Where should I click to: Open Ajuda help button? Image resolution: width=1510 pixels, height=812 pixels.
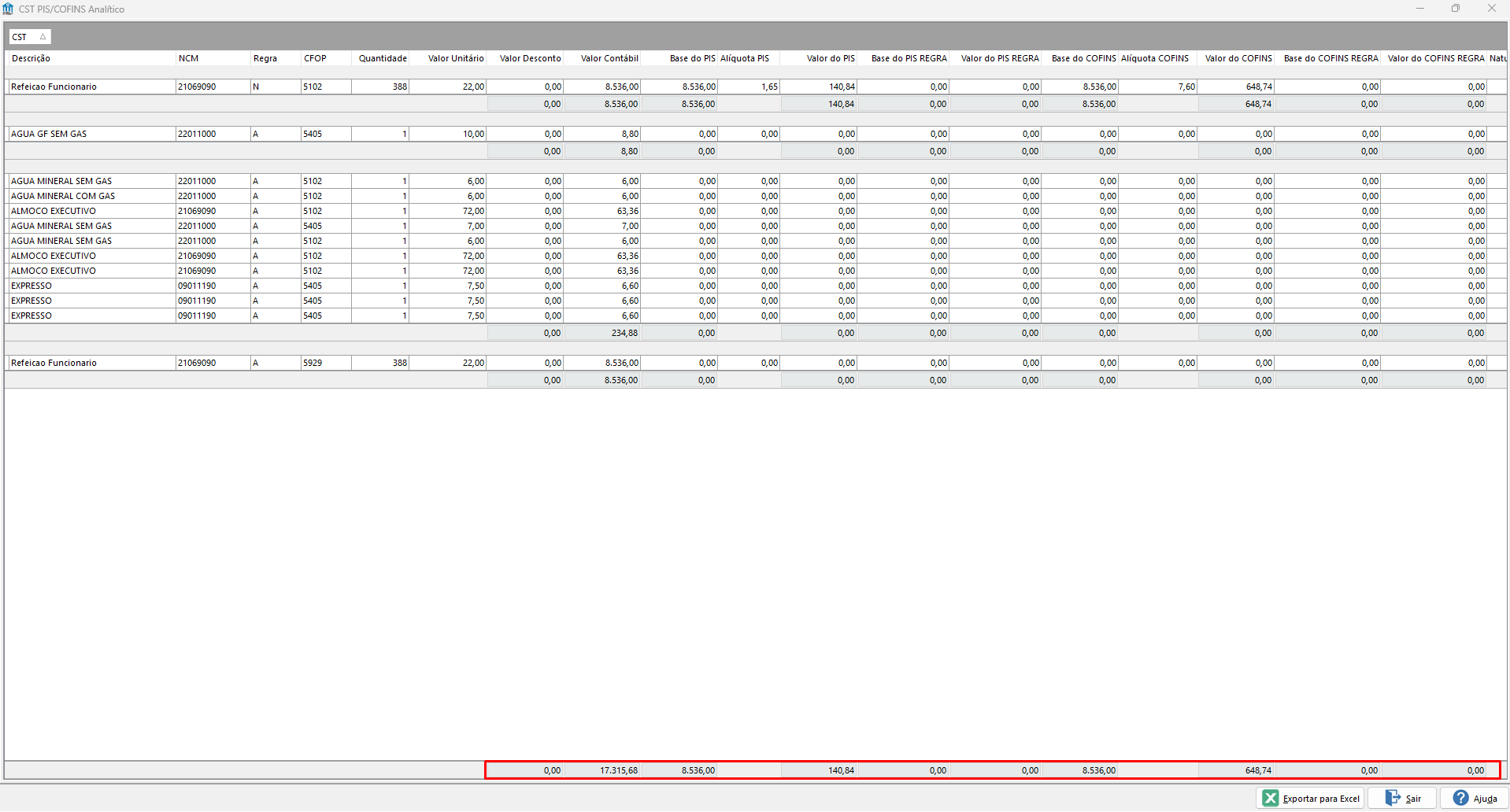(1475, 798)
